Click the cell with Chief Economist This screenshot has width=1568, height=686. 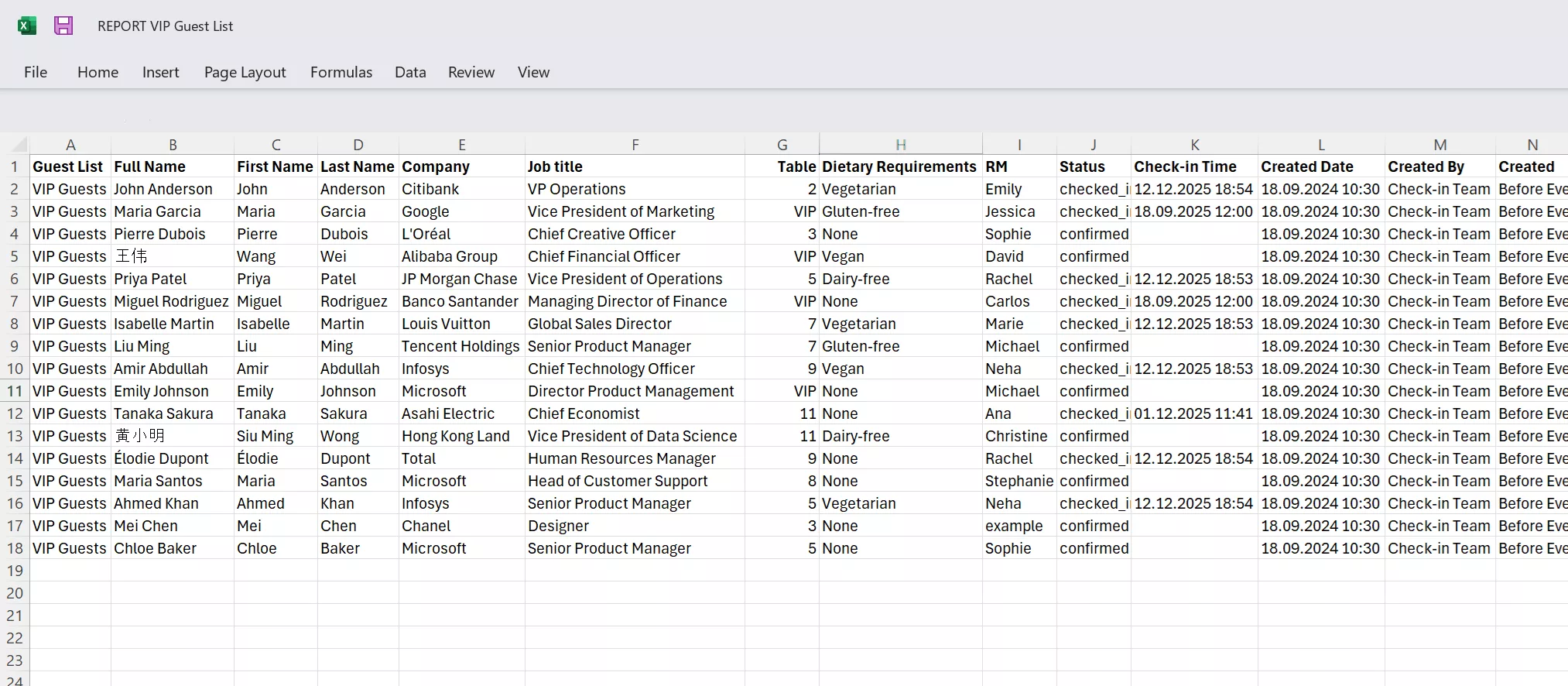pyautogui.click(x=635, y=413)
